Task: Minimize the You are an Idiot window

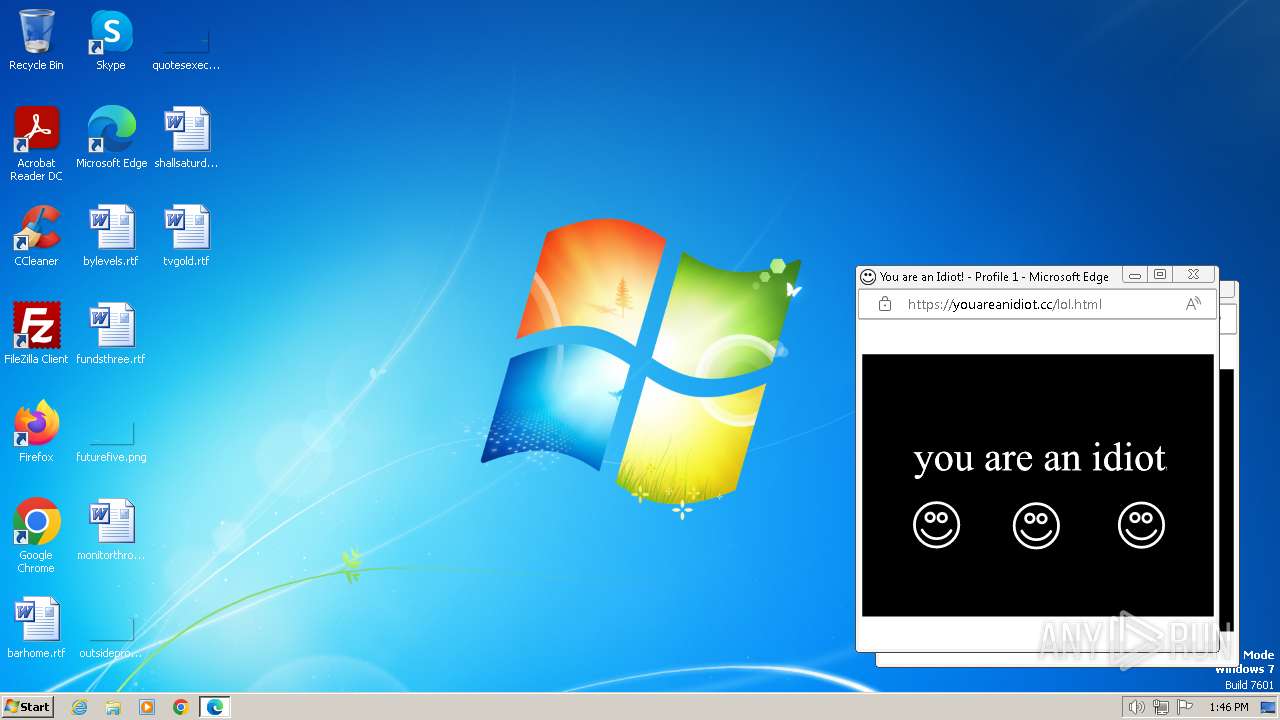Action: pyautogui.click(x=1135, y=275)
